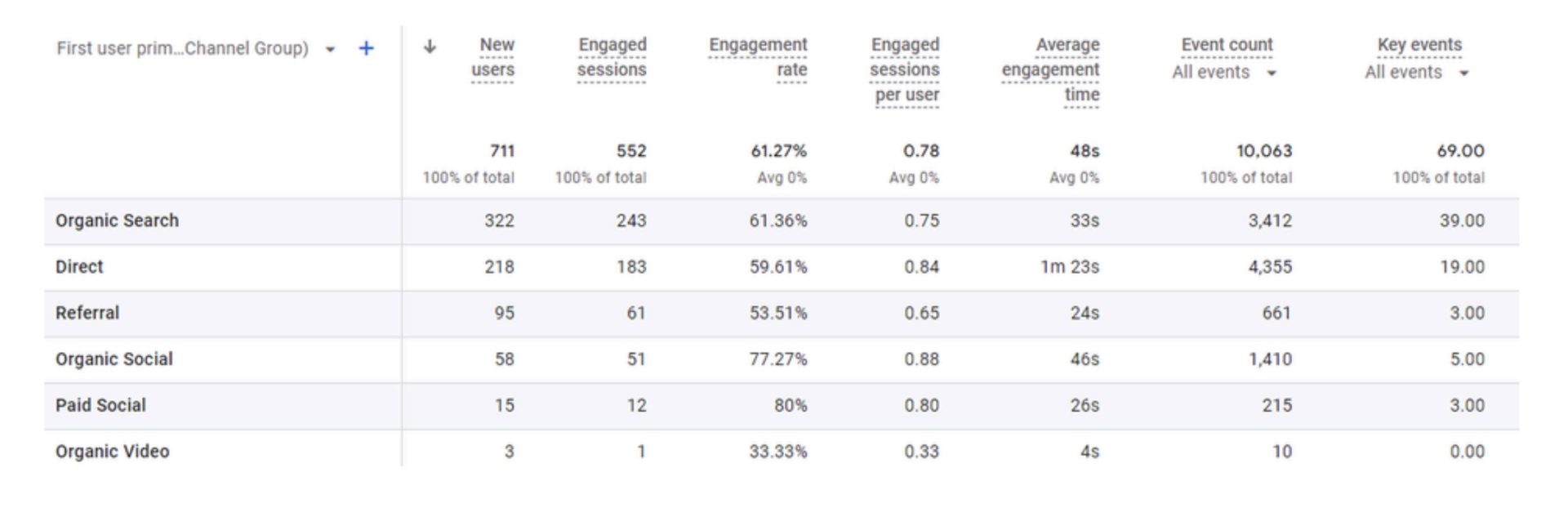Click Engagement rate column header
1568x521 pixels.
coord(758,57)
